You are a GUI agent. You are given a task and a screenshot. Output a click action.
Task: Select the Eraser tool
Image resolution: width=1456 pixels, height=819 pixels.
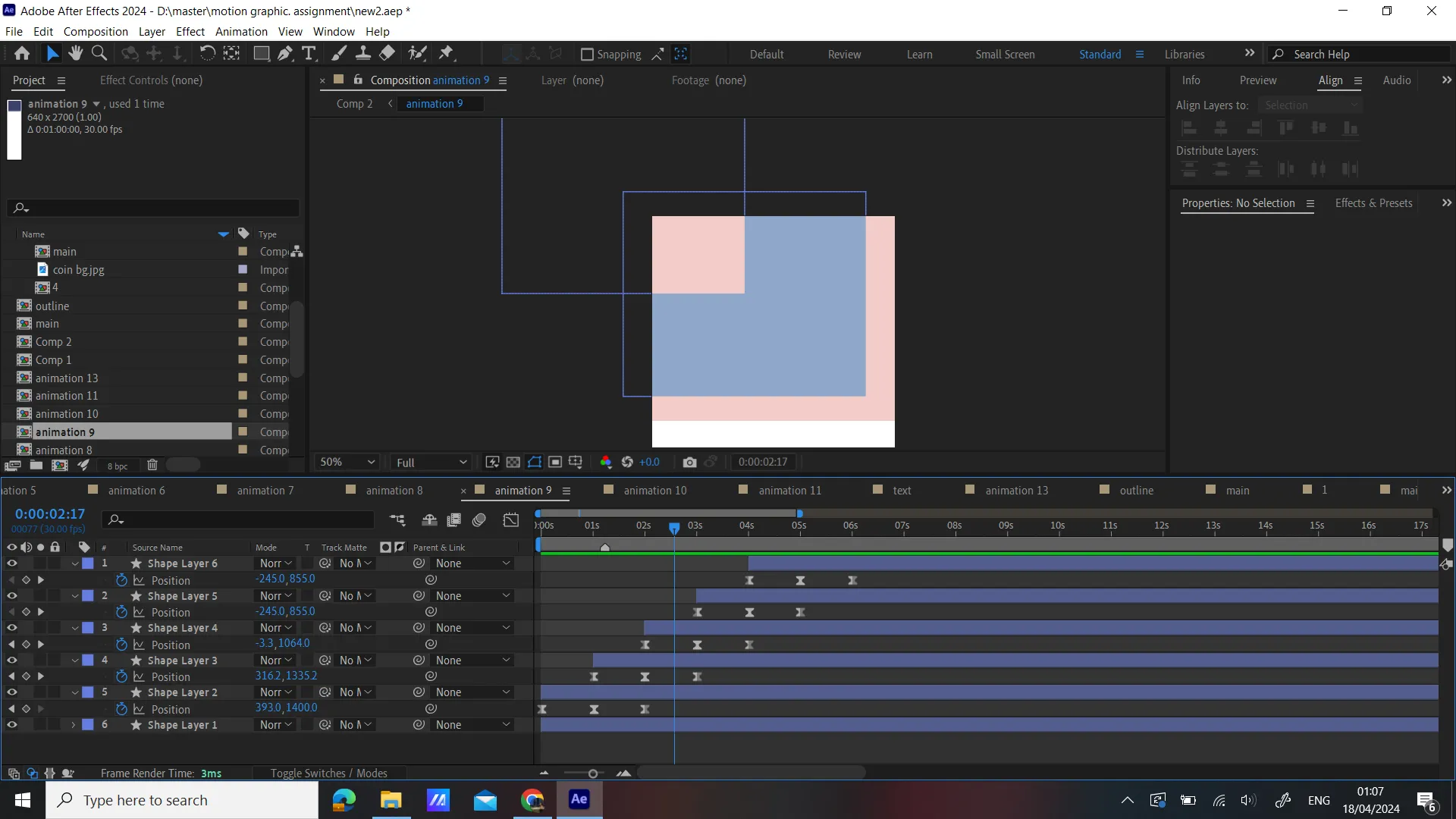[387, 53]
